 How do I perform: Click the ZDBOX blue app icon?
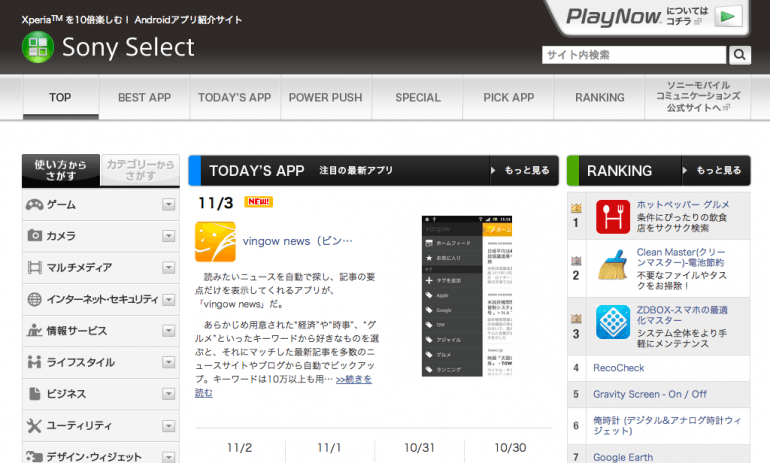coord(613,322)
